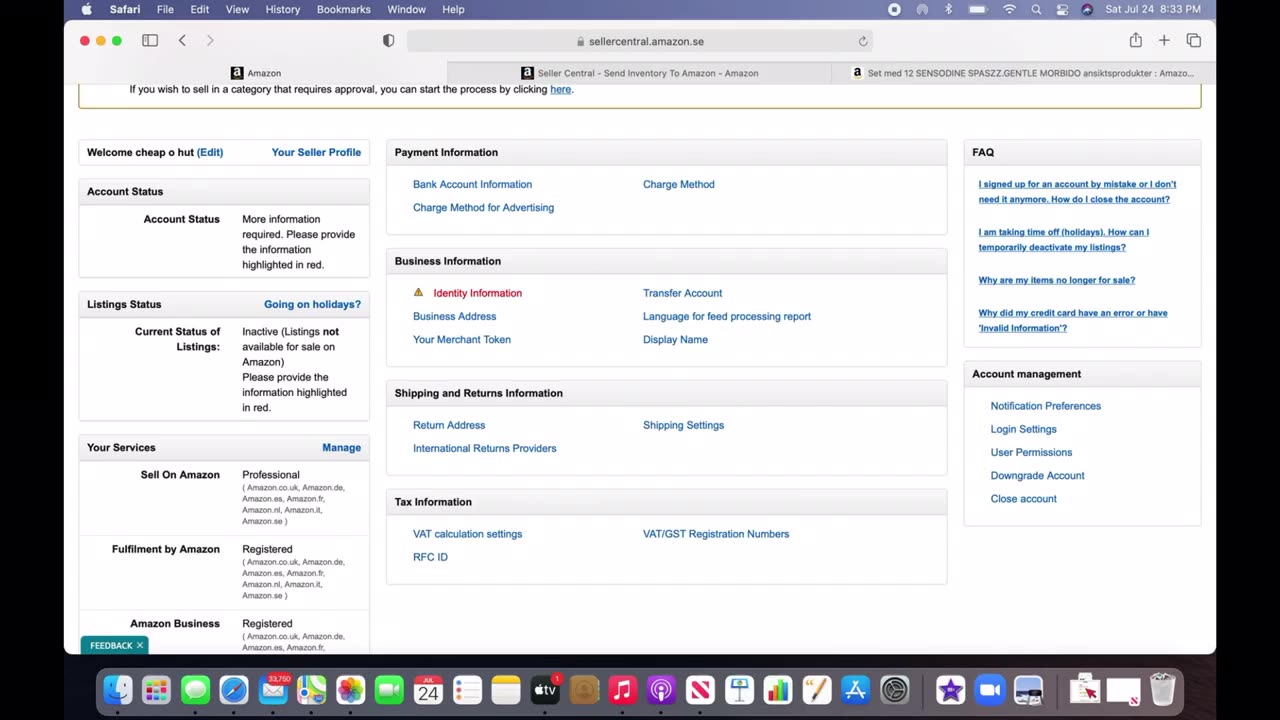1280x720 pixels.
Task: Toggle the Safari sidebar icon
Action: (x=150, y=40)
